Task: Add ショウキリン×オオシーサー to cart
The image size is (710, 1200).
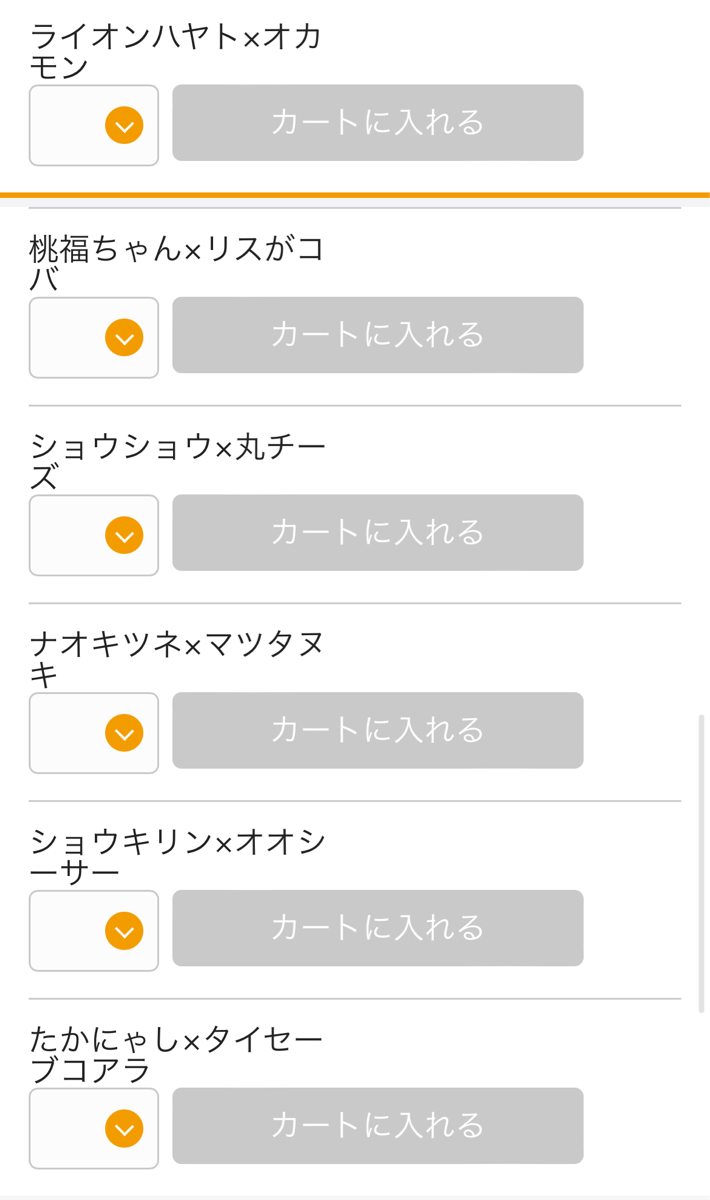Action: [x=377, y=928]
